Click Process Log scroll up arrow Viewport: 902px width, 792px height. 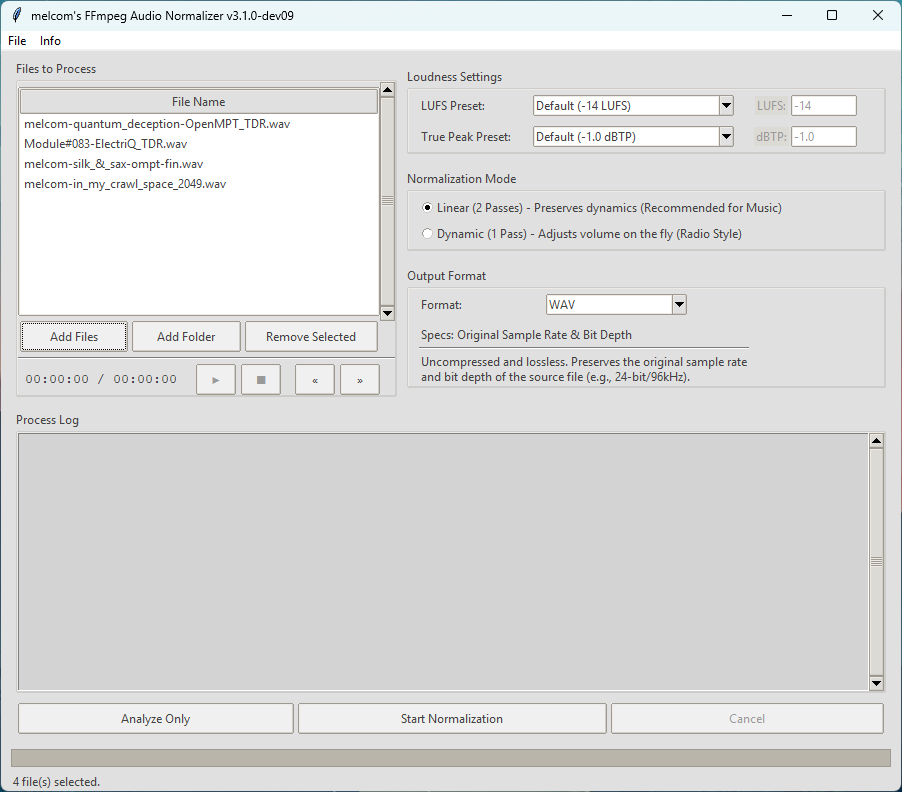(x=876, y=441)
